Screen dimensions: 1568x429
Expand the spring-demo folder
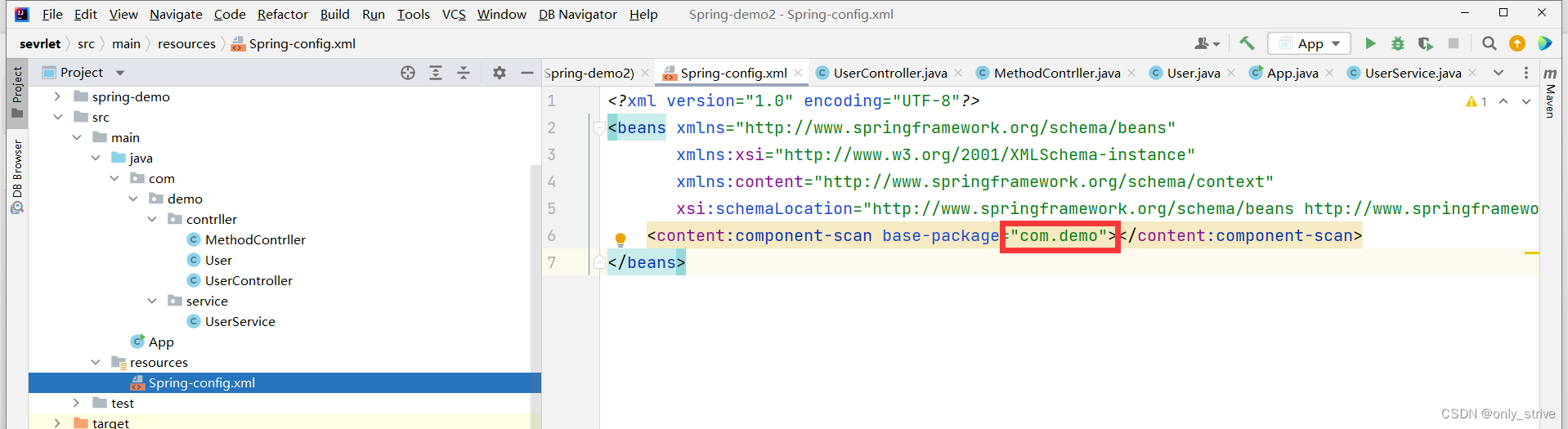[x=57, y=96]
